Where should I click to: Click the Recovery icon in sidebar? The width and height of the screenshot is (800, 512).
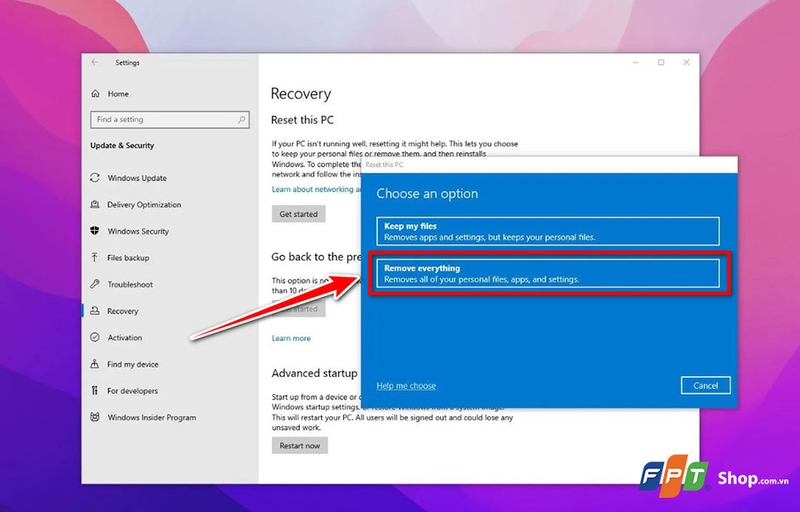(x=95, y=311)
